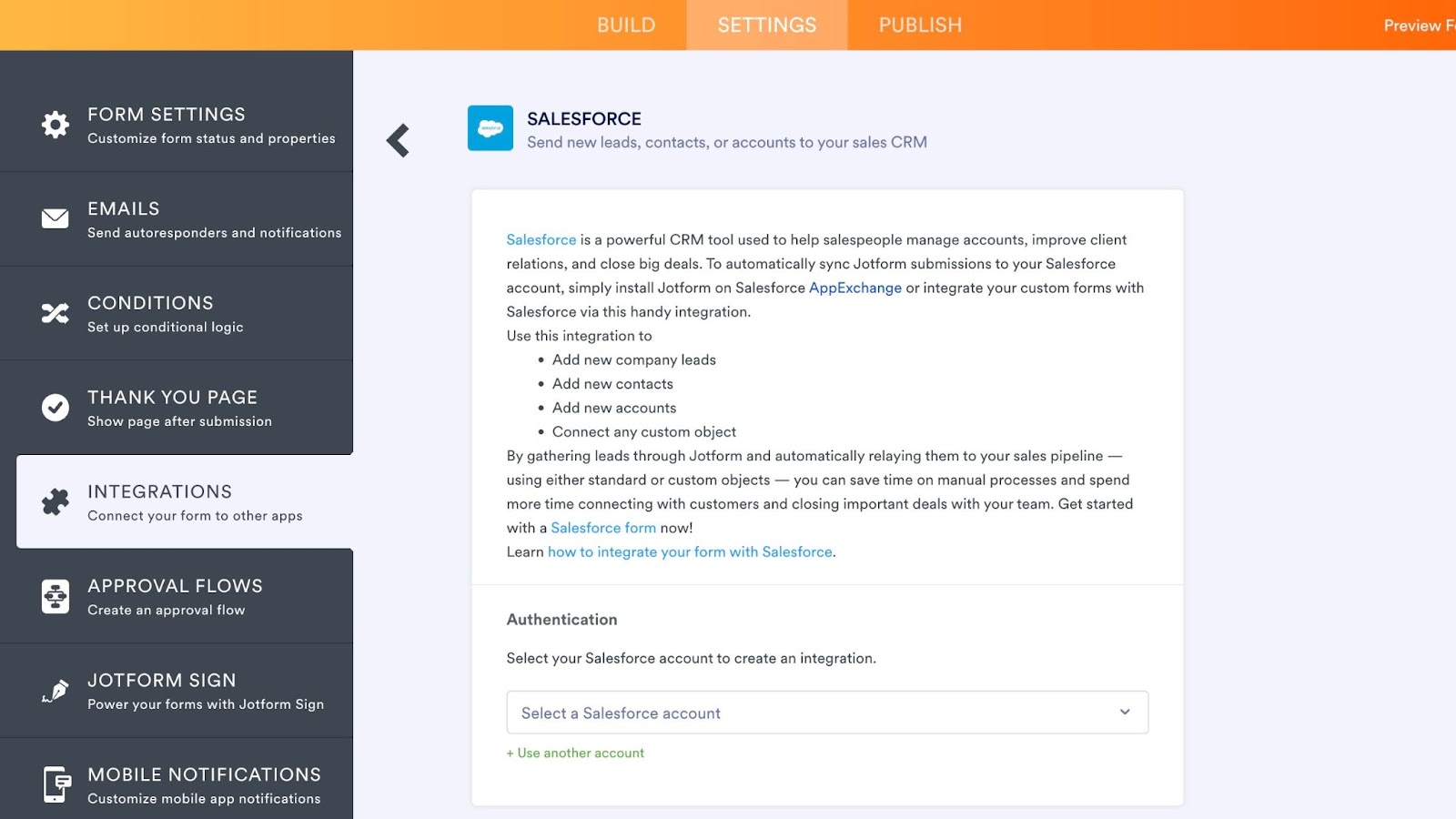1456x819 pixels.
Task: Click the Salesforce cloud logo
Action: tap(490, 128)
